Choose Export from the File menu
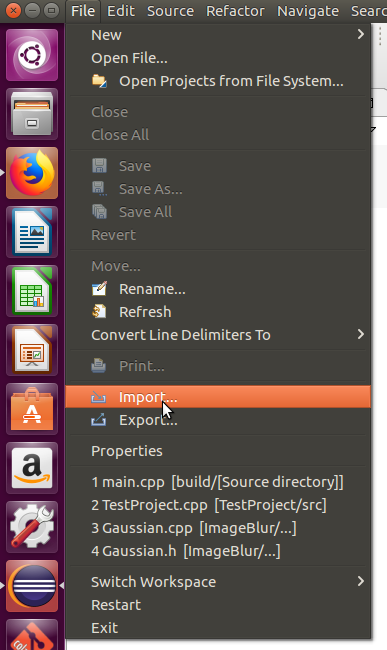Screen dimensions: 387x650 tap(218, 420)
